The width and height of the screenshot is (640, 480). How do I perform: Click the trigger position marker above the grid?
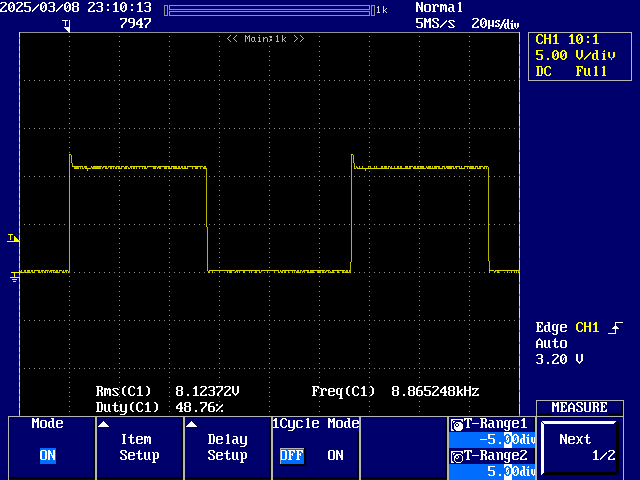[x=66, y=24]
